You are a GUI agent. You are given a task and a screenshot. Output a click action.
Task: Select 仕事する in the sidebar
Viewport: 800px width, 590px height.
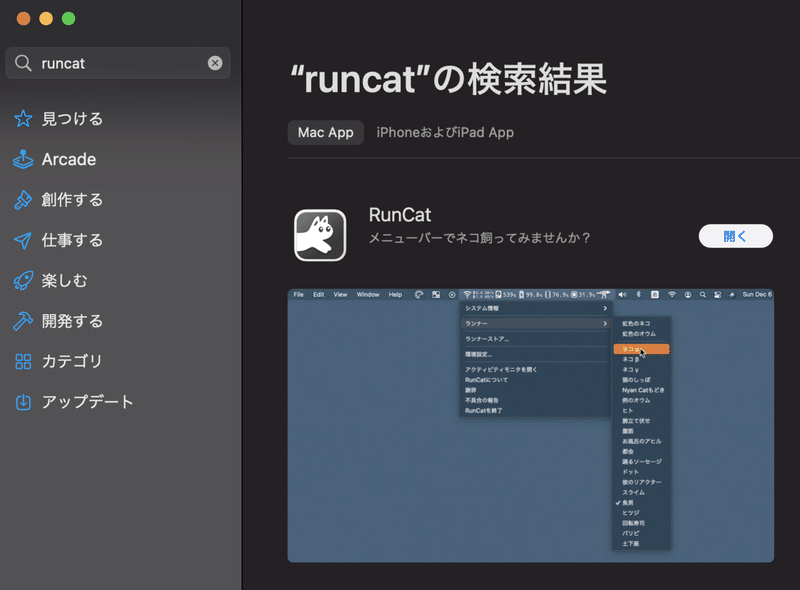point(72,240)
